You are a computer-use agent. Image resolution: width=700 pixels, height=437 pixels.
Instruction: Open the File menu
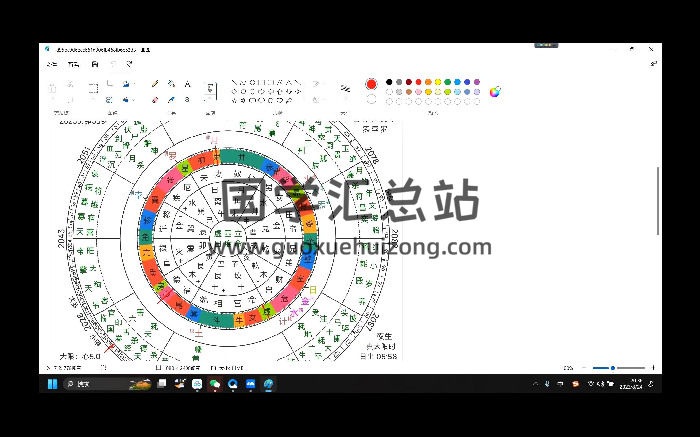[x=52, y=64]
